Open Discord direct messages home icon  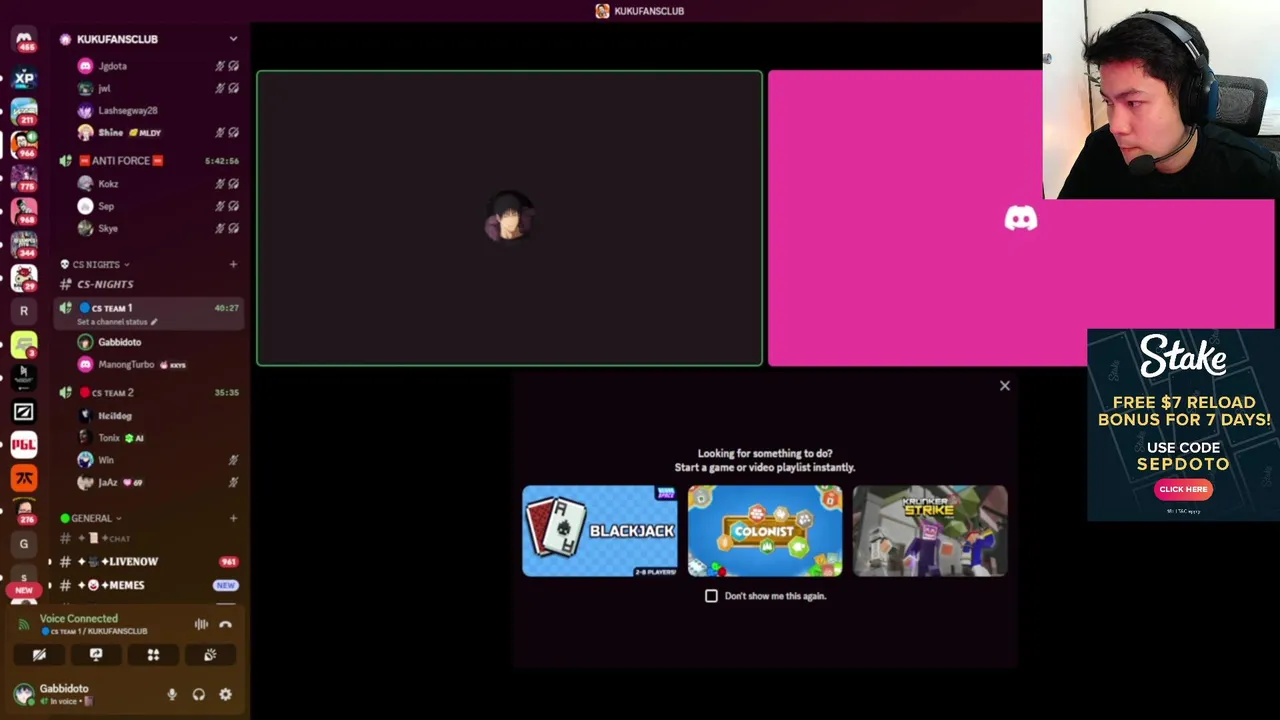[x=24, y=39]
